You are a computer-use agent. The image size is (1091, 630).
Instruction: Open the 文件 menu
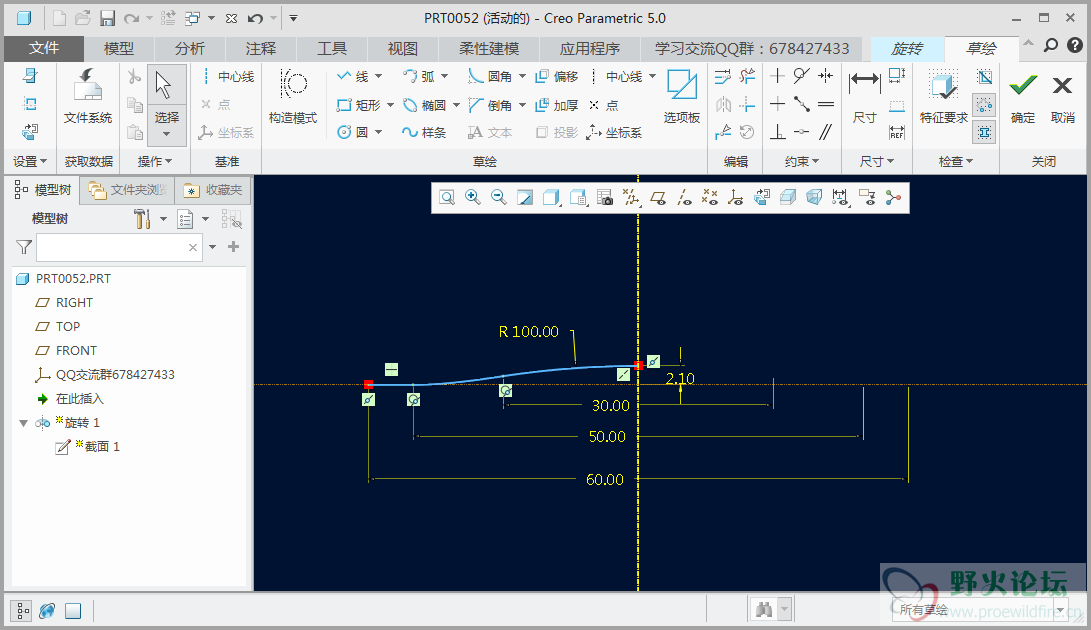[x=44, y=49]
